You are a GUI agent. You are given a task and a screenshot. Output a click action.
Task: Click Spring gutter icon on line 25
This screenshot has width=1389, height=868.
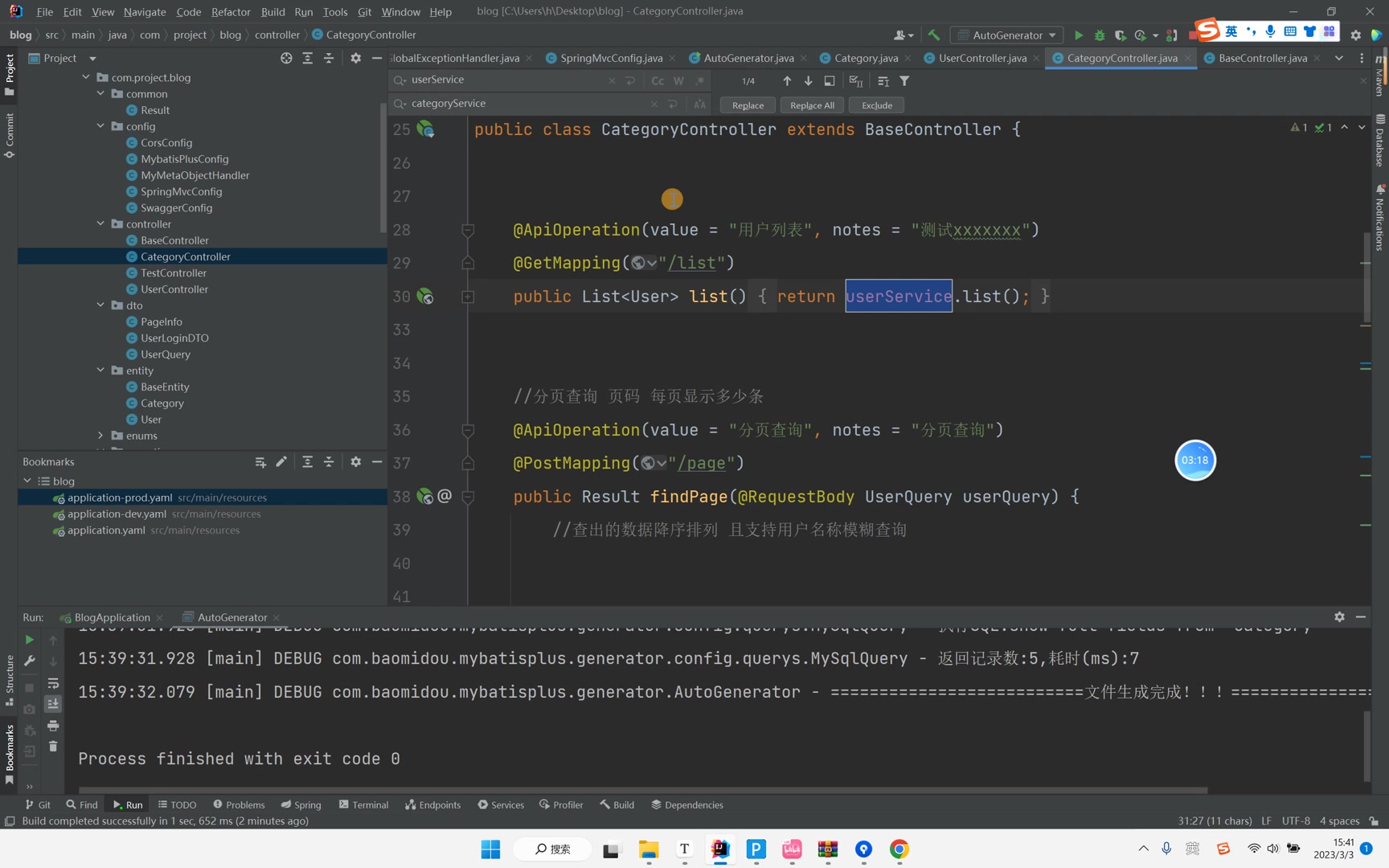click(425, 129)
